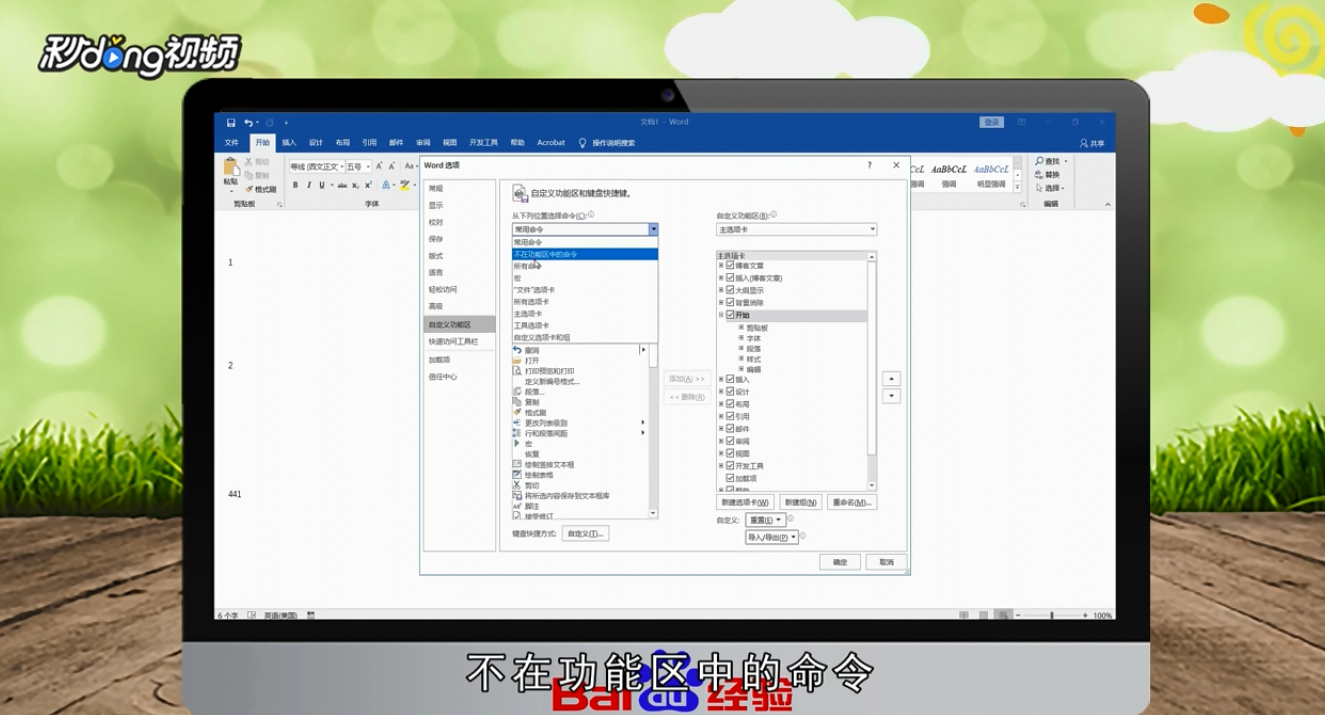Click the 取消 button
This screenshot has width=1325, height=715.
point(886,562)
